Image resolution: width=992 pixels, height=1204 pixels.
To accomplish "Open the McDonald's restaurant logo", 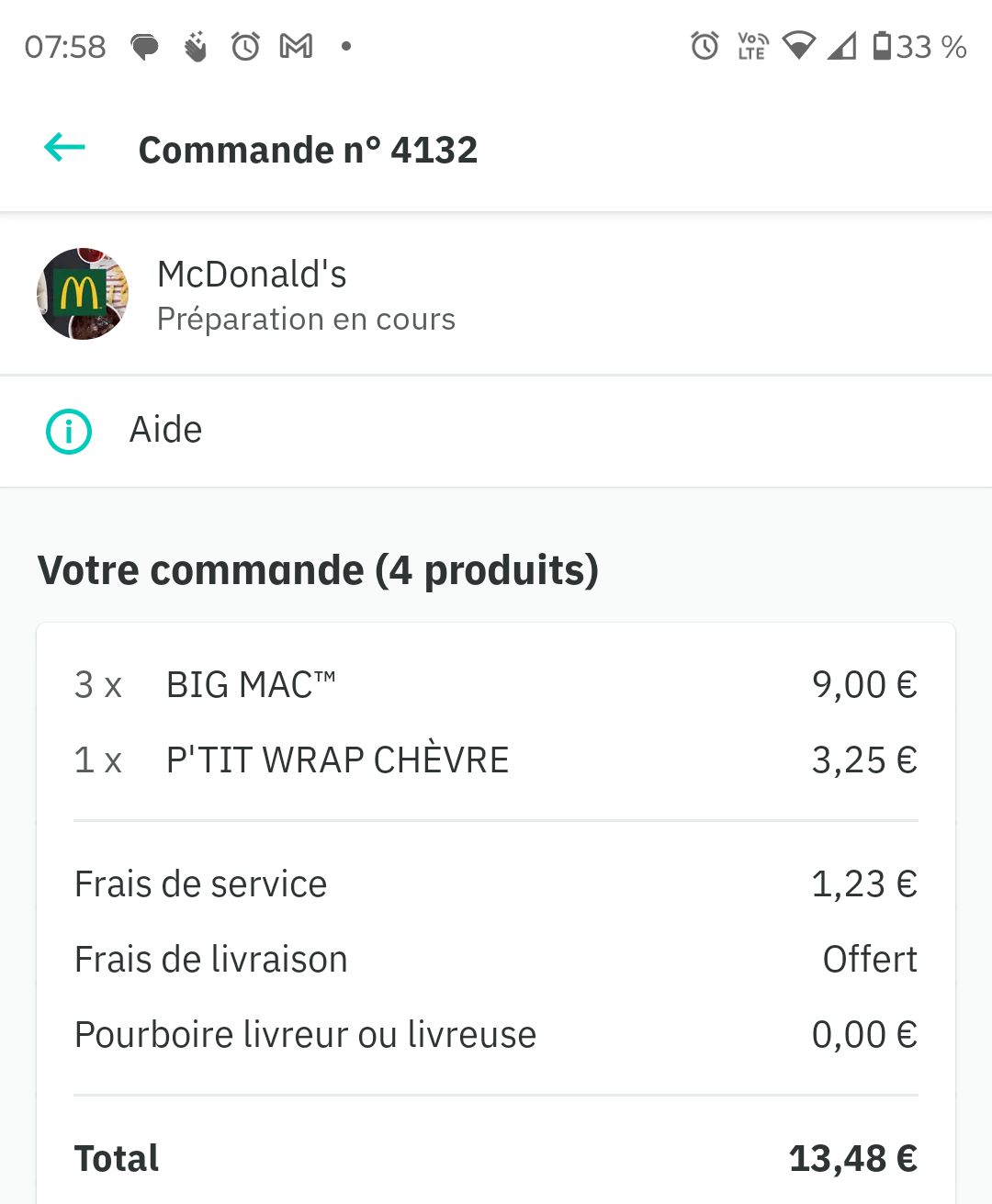I will click(83, 294).
